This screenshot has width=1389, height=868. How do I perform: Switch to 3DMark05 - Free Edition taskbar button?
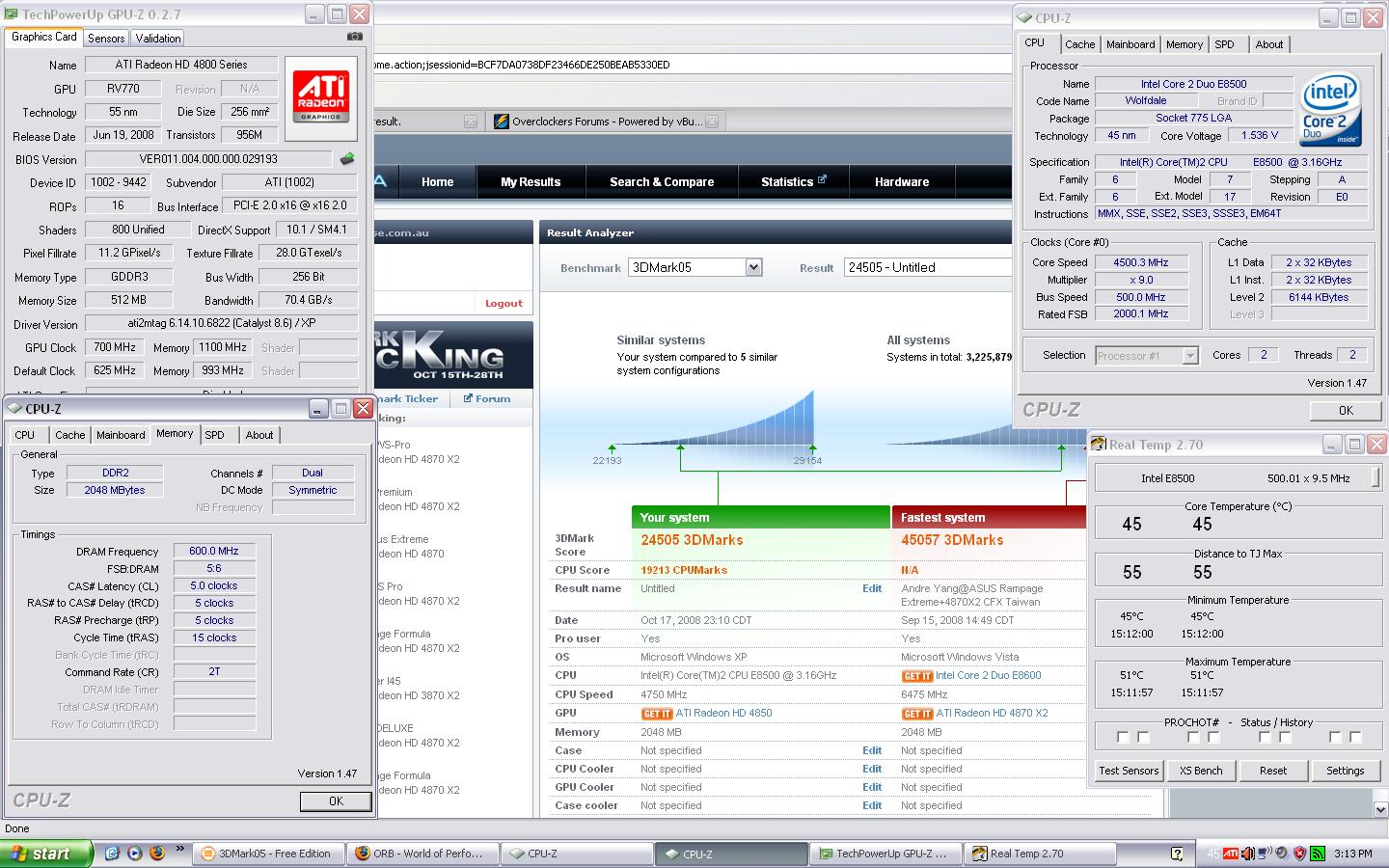coord(266,854)
